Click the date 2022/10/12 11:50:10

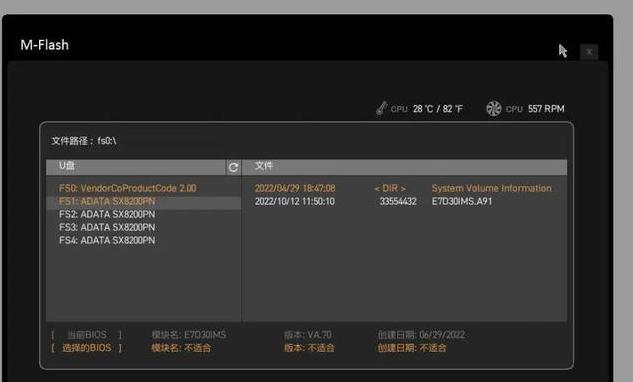coord(295,201)
